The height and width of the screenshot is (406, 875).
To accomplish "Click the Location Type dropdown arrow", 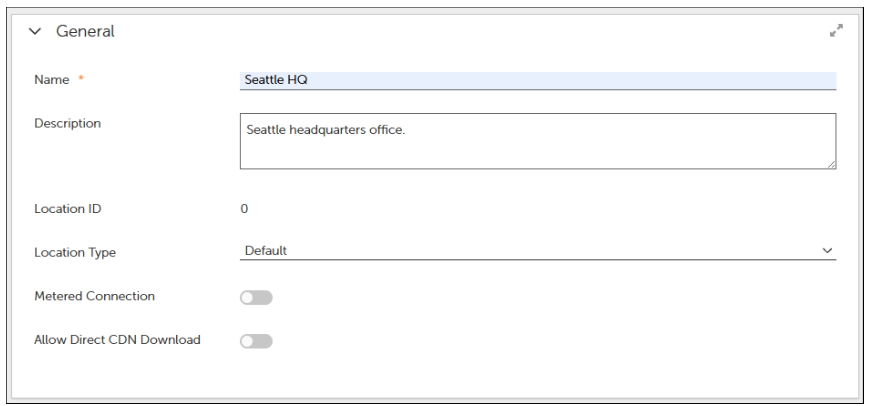I will [x=826, y=251].
